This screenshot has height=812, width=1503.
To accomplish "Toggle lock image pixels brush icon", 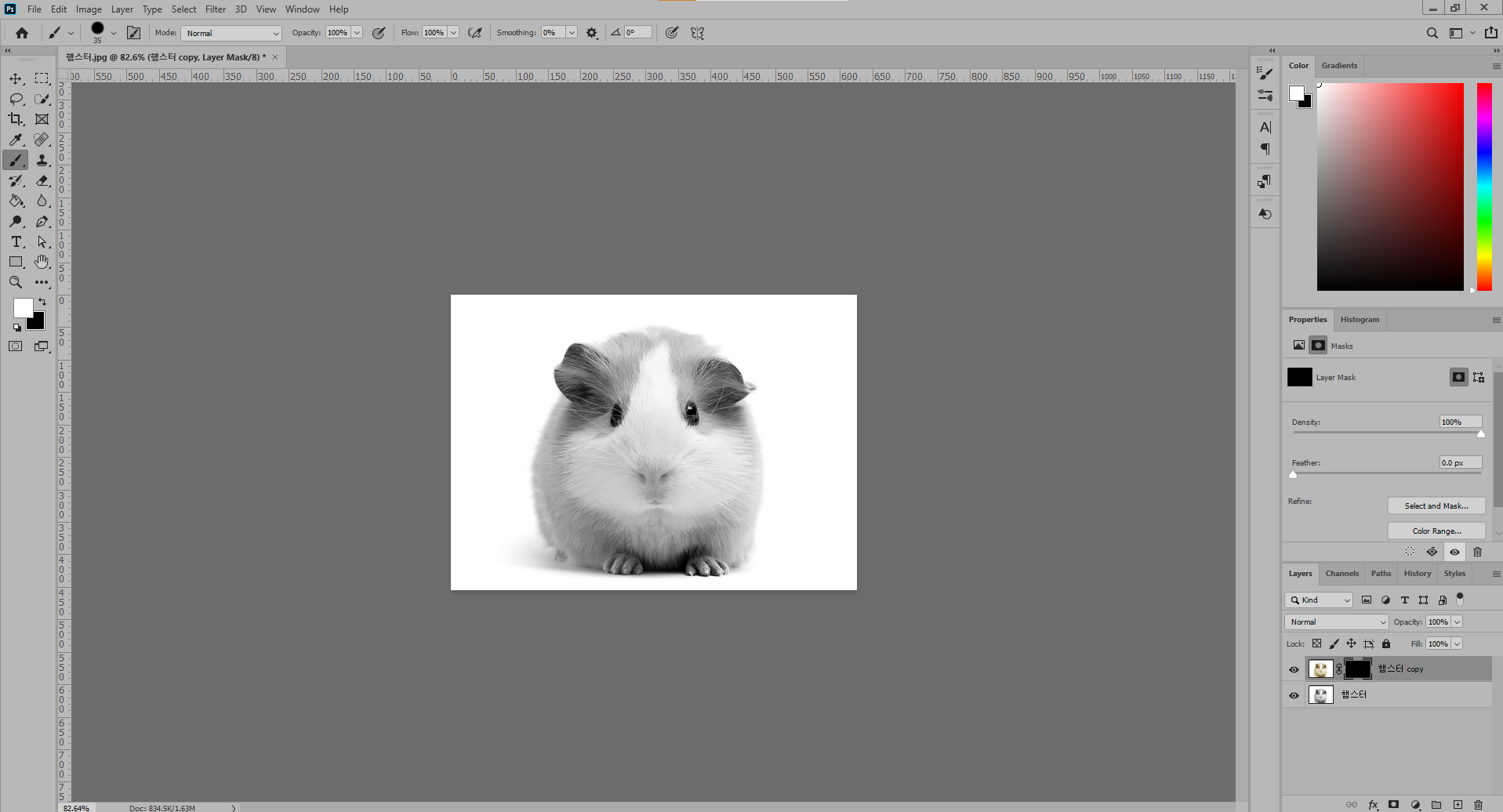I will [1334, 643].
